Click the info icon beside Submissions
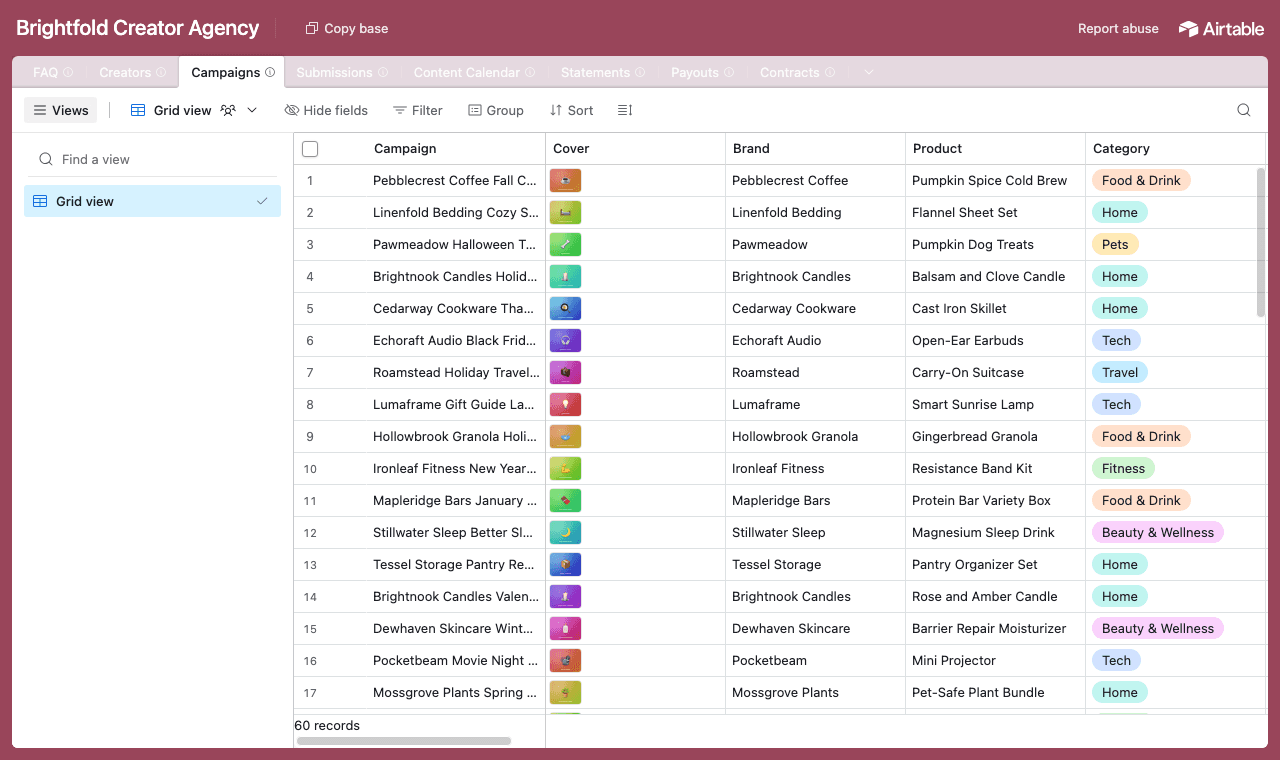 (x=382, y=72)
